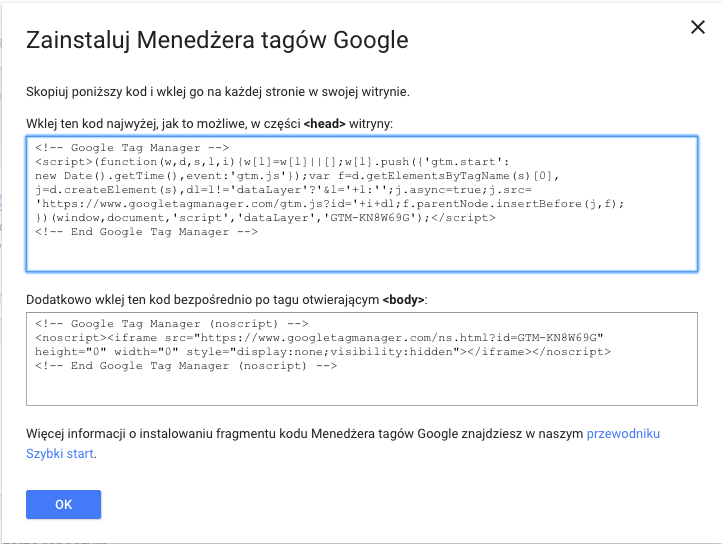Viewport: 722px width, 544px height.
Task: Close the install dialog with the X icon
Action: pyautogui.click(x=698, y=27)
